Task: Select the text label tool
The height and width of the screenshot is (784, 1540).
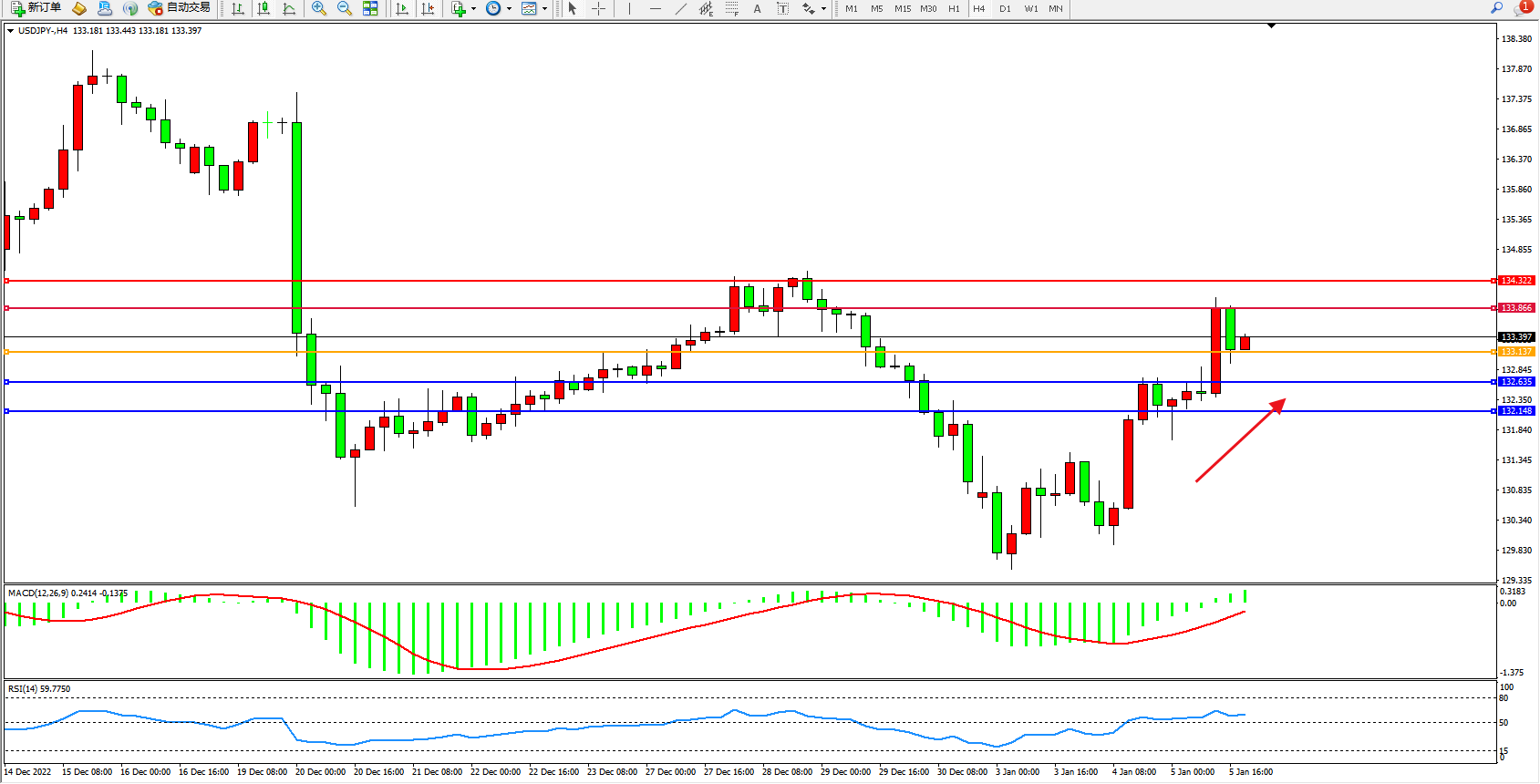Action: tap(757, 8)
